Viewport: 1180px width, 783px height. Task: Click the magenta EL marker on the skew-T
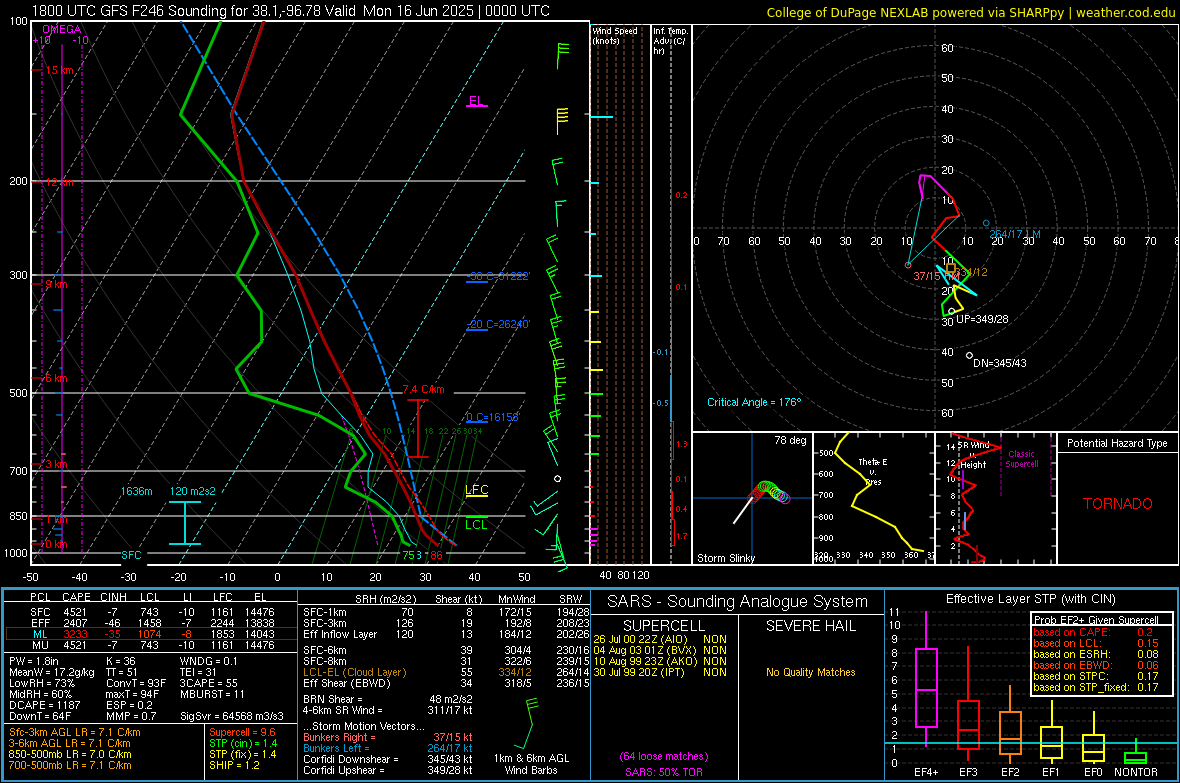click(x=476, y=101)
